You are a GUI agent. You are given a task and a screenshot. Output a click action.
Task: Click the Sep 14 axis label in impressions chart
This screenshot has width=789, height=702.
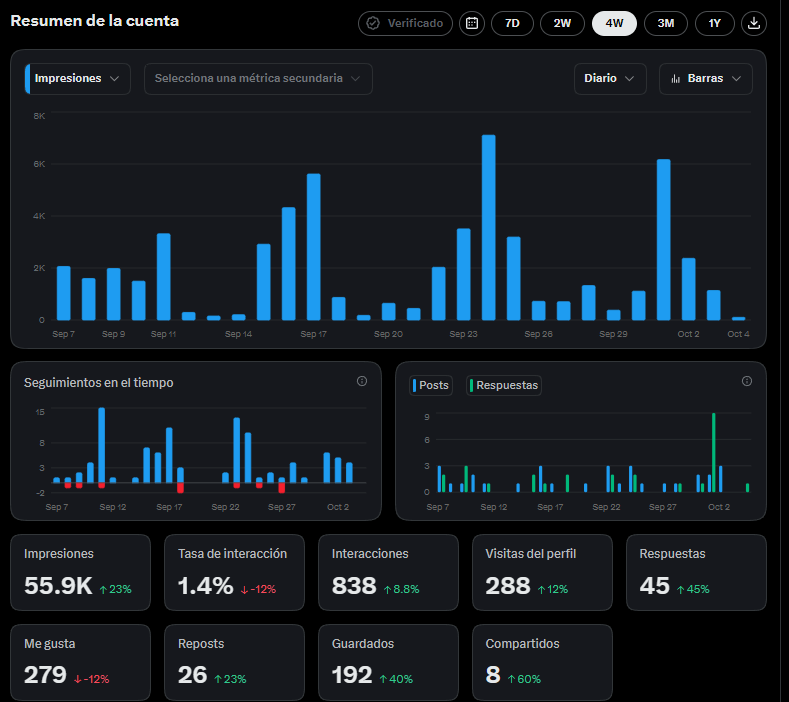click(x=239, y=334)
